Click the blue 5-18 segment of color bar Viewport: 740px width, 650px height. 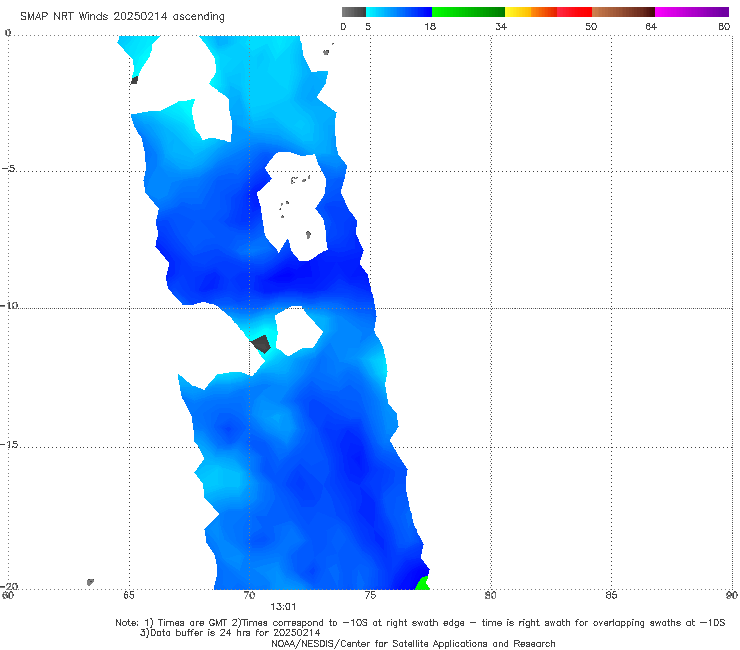click(399, 12)
